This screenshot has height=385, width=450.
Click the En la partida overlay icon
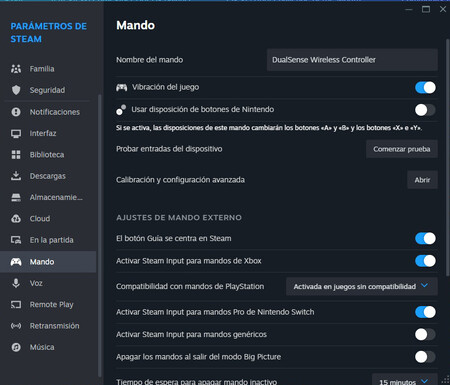16,240
